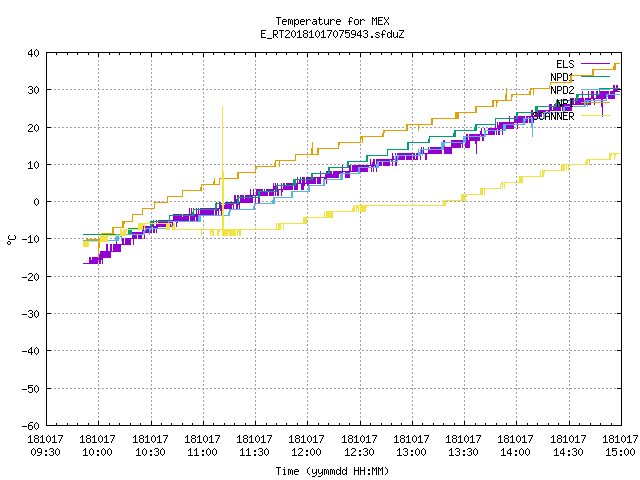Click the y-axis tick label -30

coord(31,314)
